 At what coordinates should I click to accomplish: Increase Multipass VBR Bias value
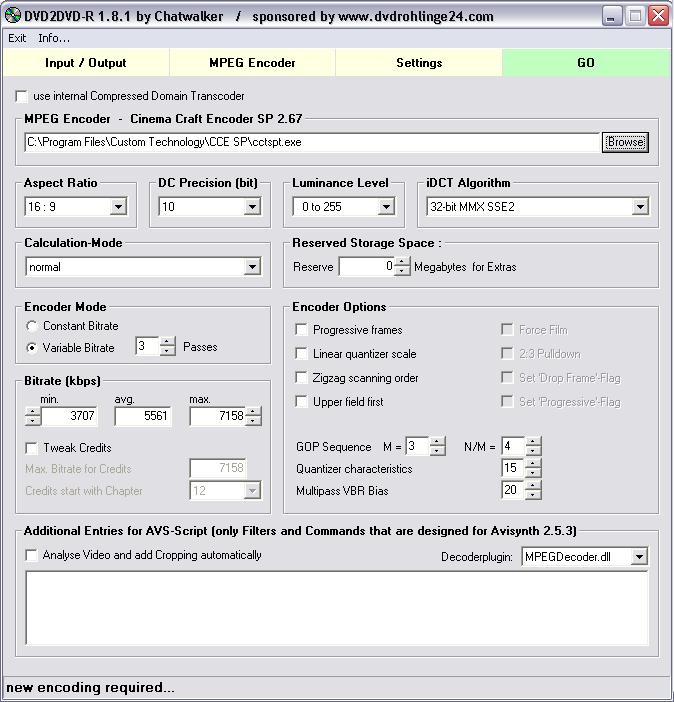click(x=533, y=486)
